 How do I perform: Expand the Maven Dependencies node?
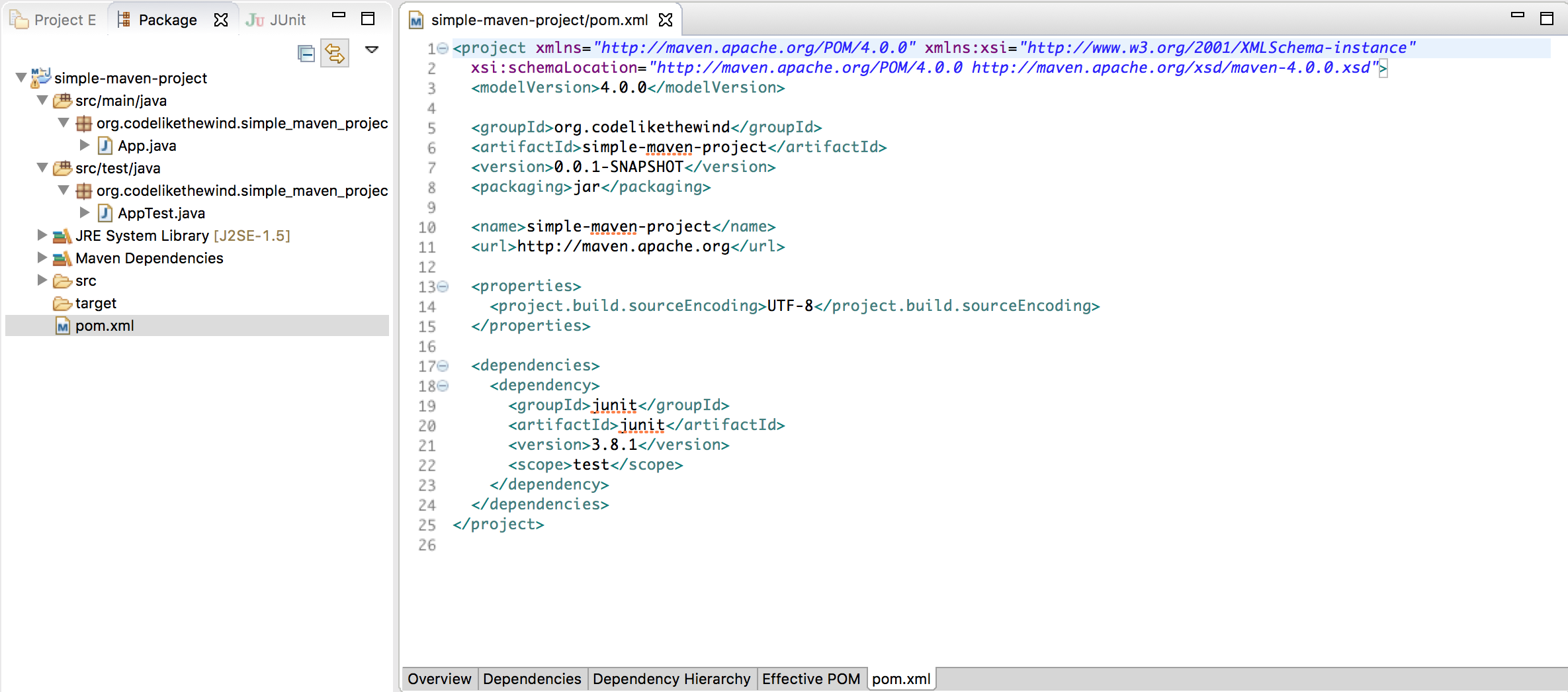click(42, 257)
